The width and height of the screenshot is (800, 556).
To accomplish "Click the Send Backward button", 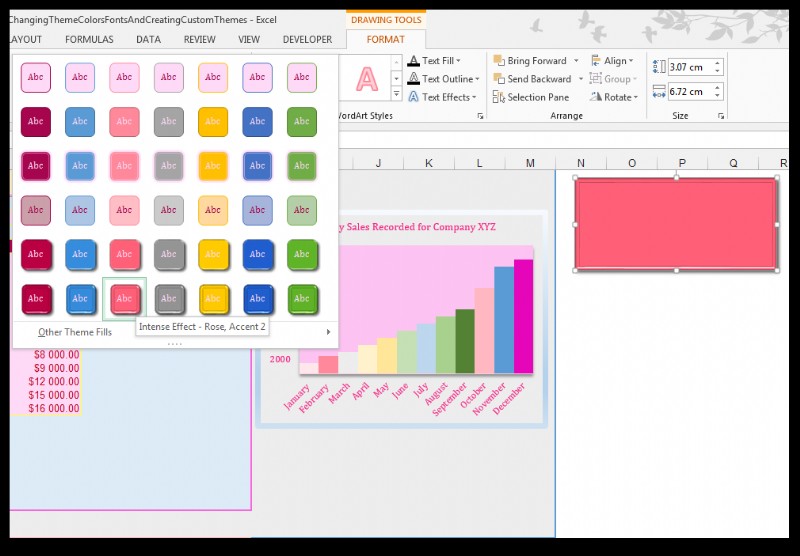I will [x=532, y=79].
